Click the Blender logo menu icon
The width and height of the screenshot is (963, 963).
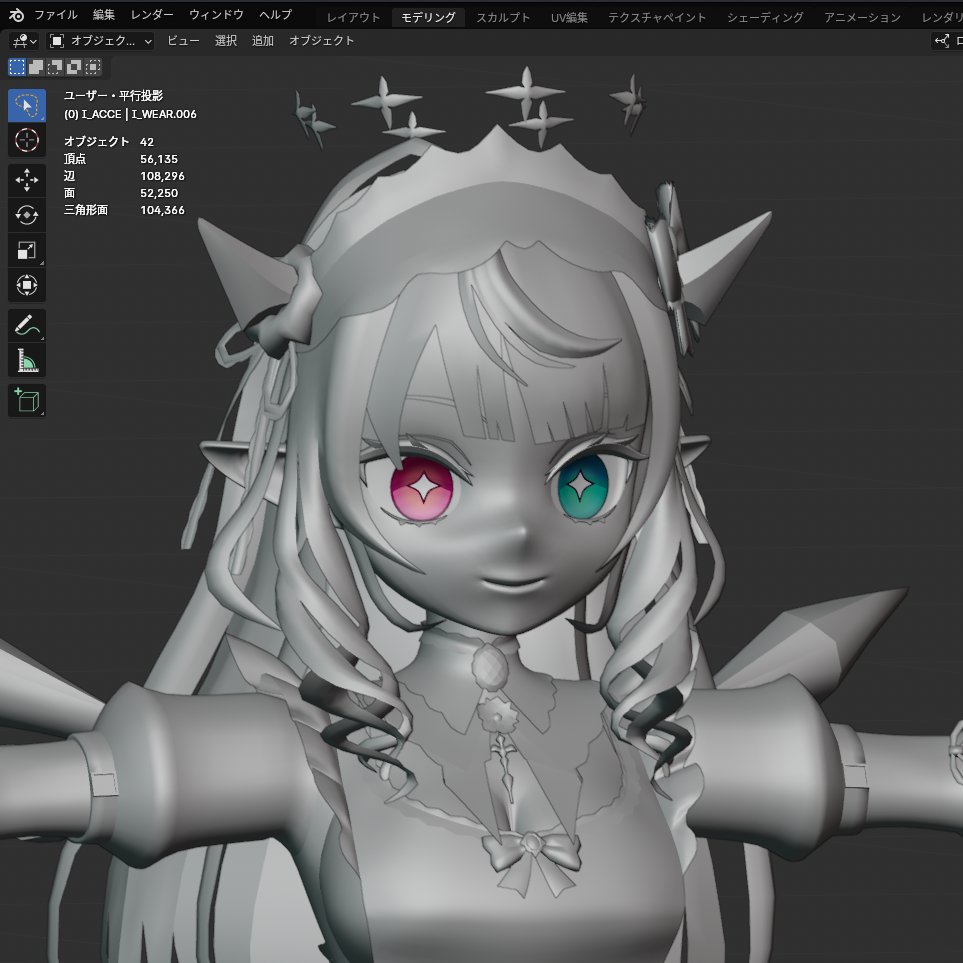click(x=16, y=15)
